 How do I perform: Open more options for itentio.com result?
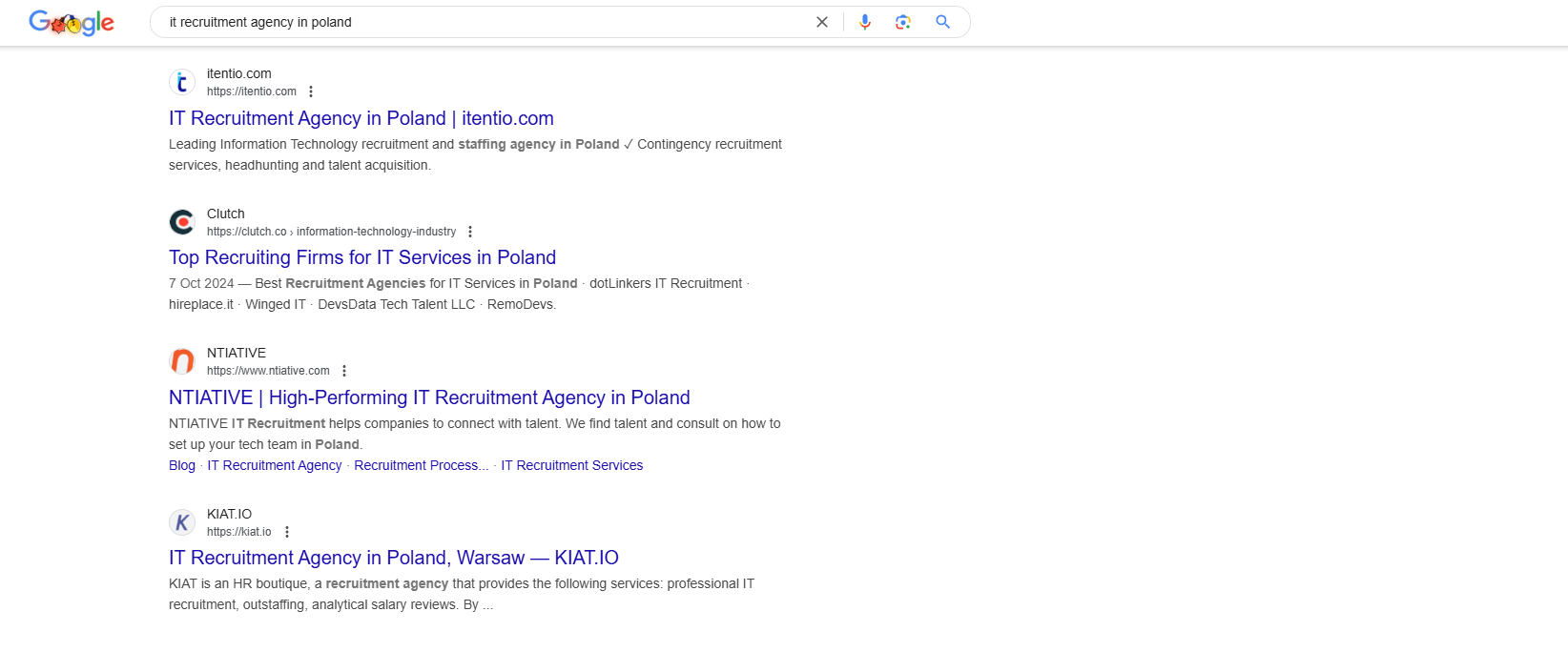tap(311, 92)
